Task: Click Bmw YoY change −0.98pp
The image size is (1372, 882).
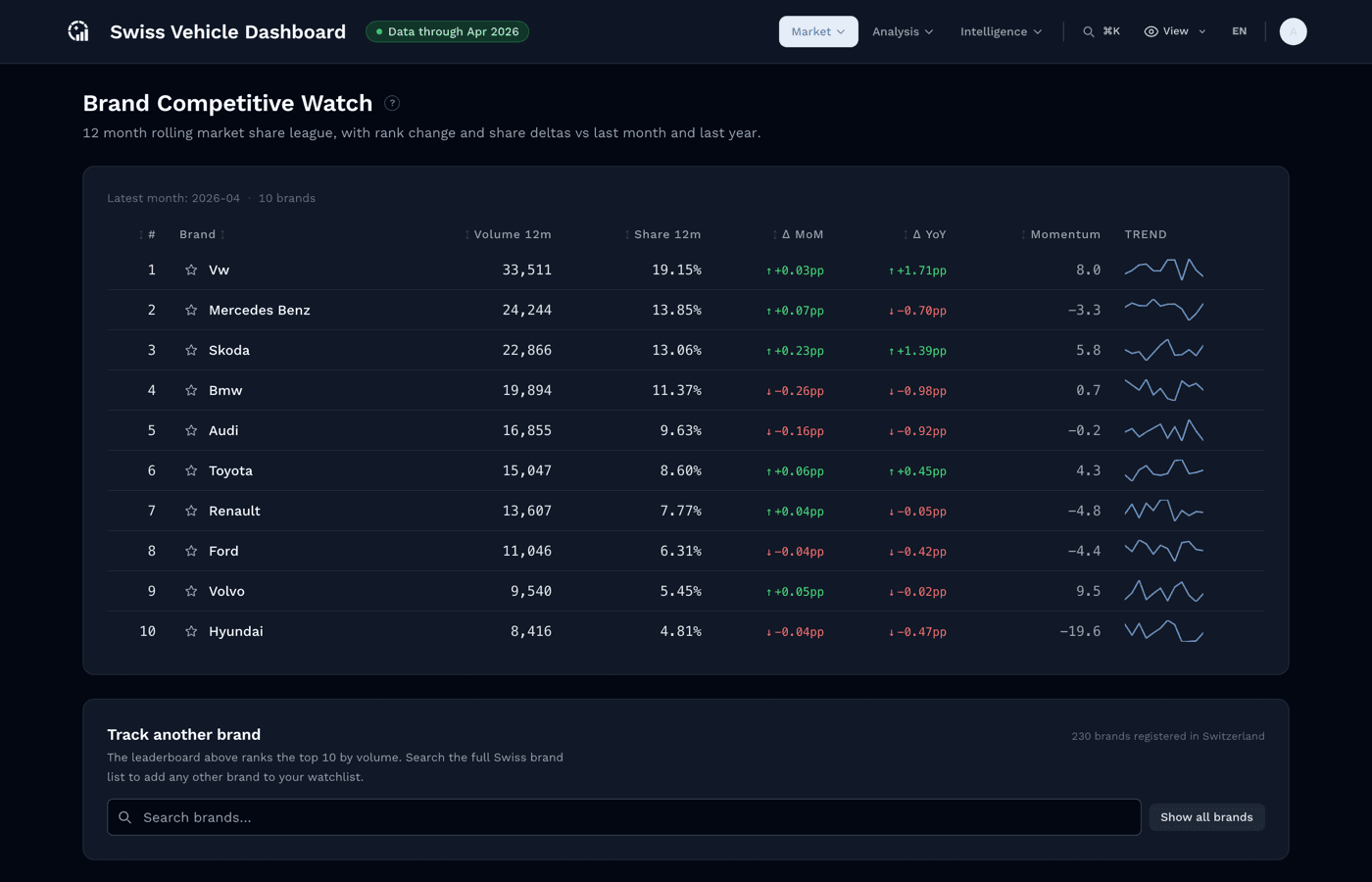Action: pos(917,390)
